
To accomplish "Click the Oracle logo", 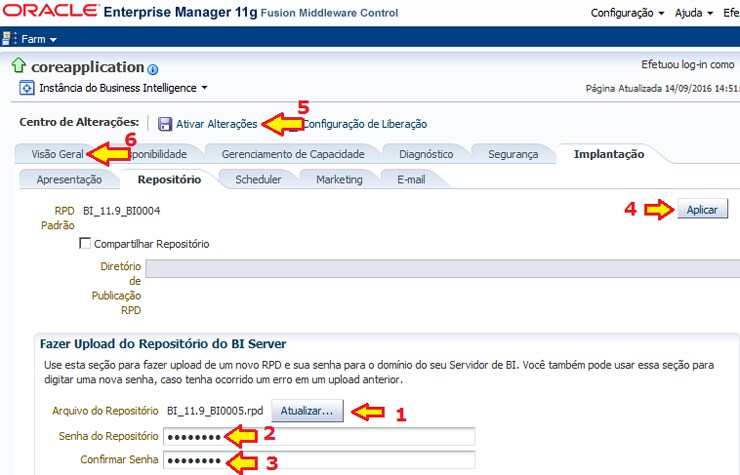I will [x=51, y=10].
